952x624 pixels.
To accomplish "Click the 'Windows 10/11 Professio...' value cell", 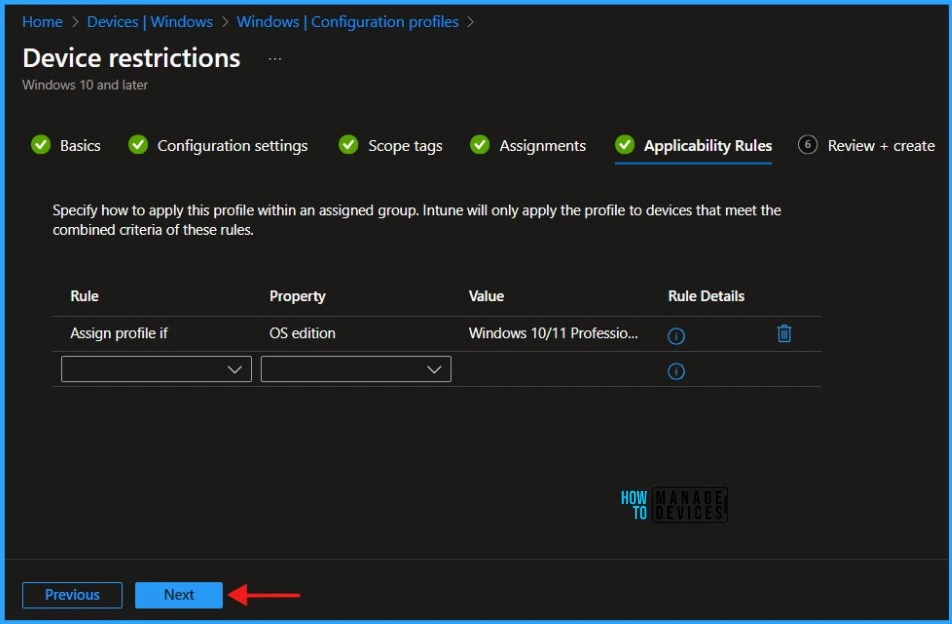I will pos(553,333).
